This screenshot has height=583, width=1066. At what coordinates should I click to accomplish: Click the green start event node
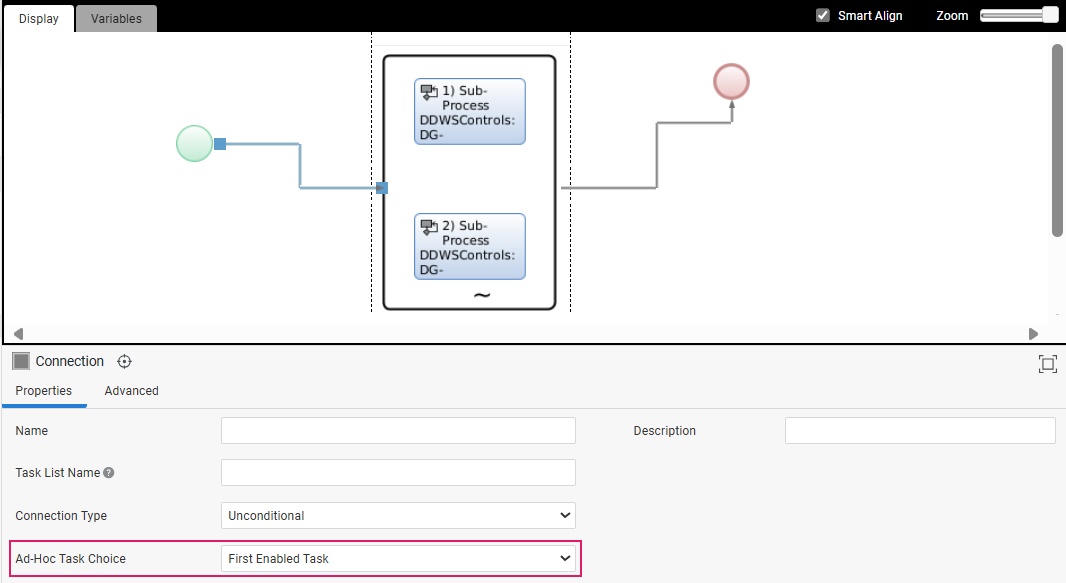[x=194, y=143]
